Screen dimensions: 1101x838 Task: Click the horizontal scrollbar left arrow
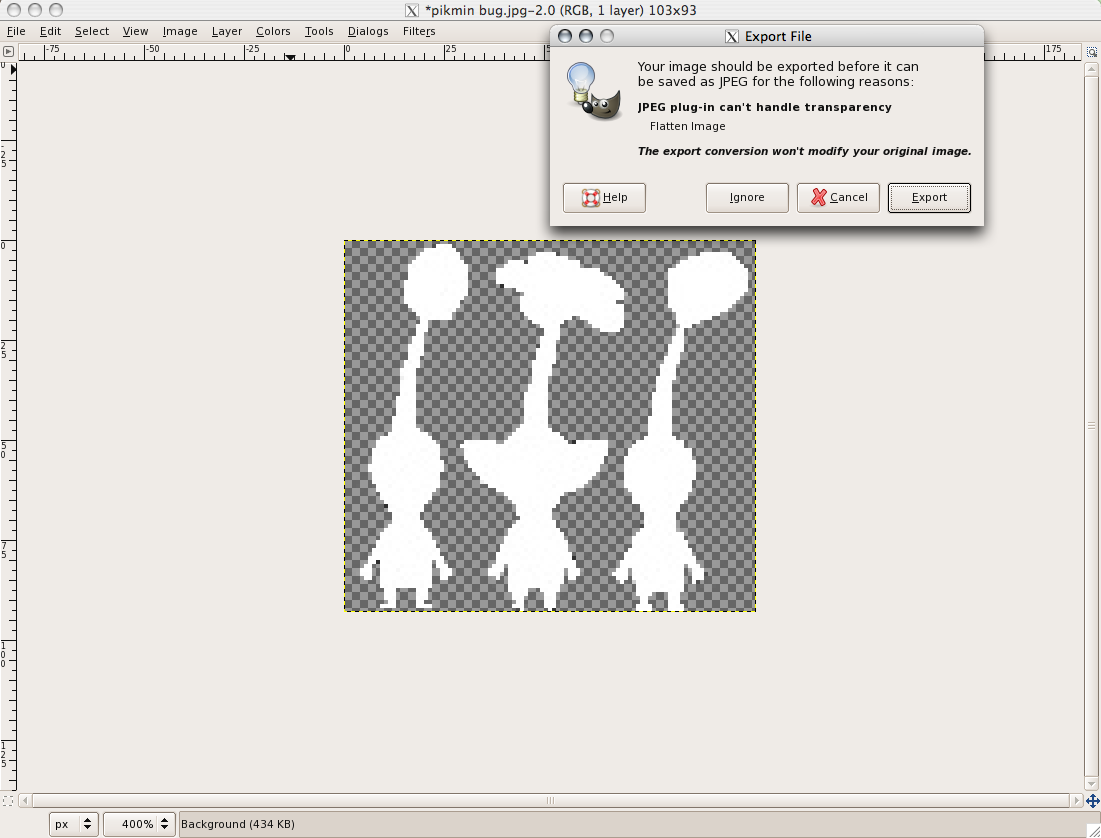click(x=26, y=801)
